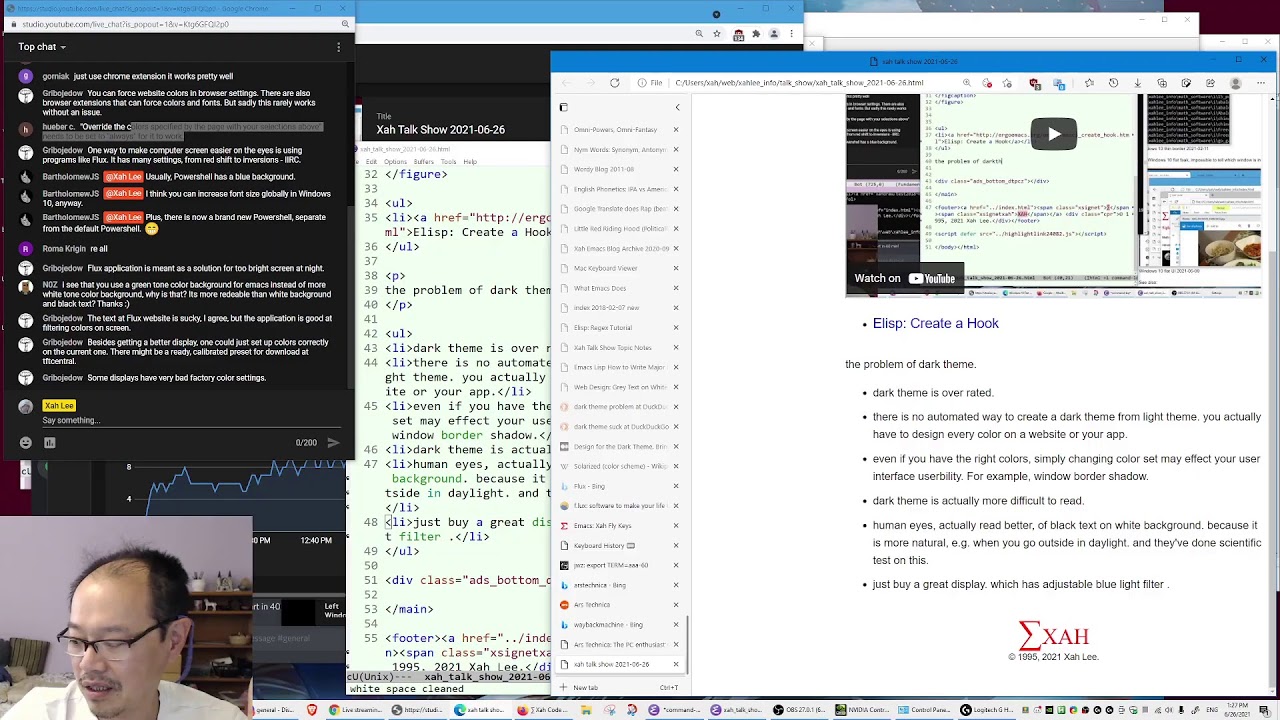Click the Edge refresh button
Screen dimensions: 1280x720
point(614,83)
